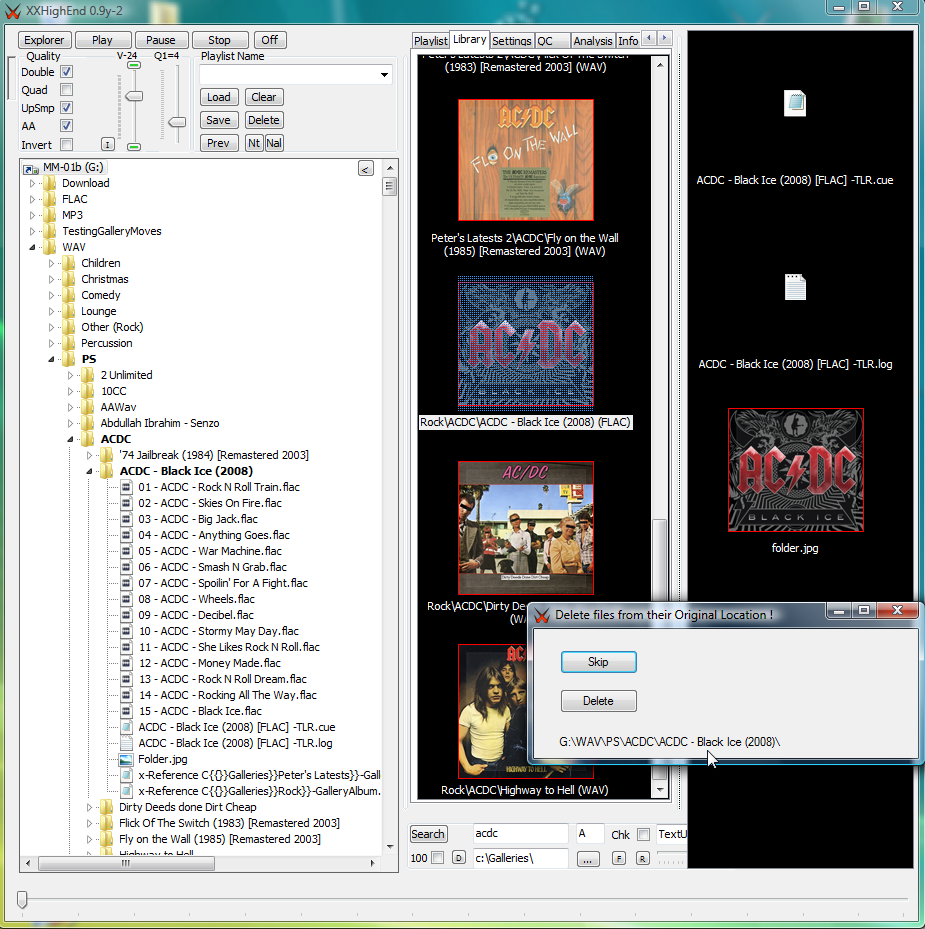Click the 'F' button near the Galleries path
This screenshot has width=925, height=929.
[x=619, y=858]
